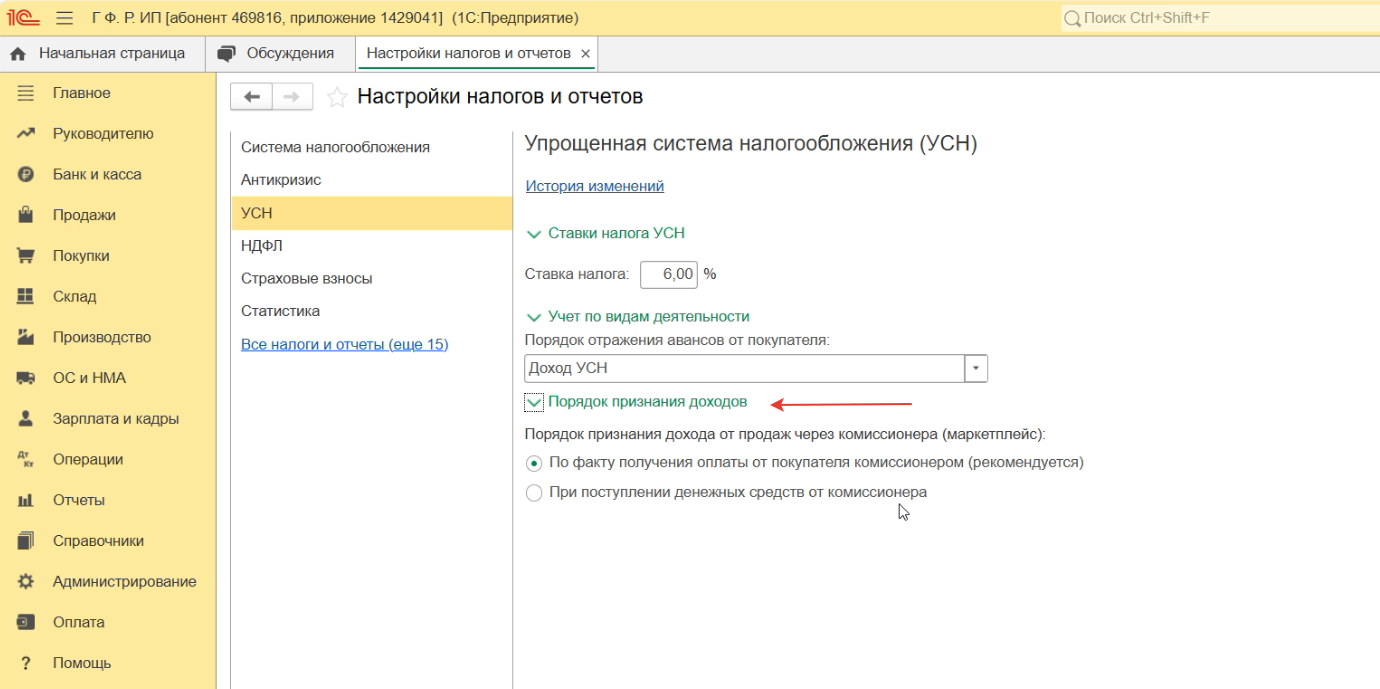The image size is (1380, 689).
Task: Click the 1C logo icon
Action: tap(24, 18)
